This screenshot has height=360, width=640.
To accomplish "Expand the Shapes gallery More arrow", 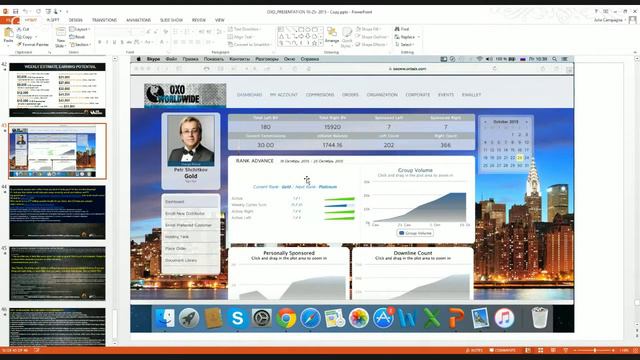I will (x=321, y=43).
